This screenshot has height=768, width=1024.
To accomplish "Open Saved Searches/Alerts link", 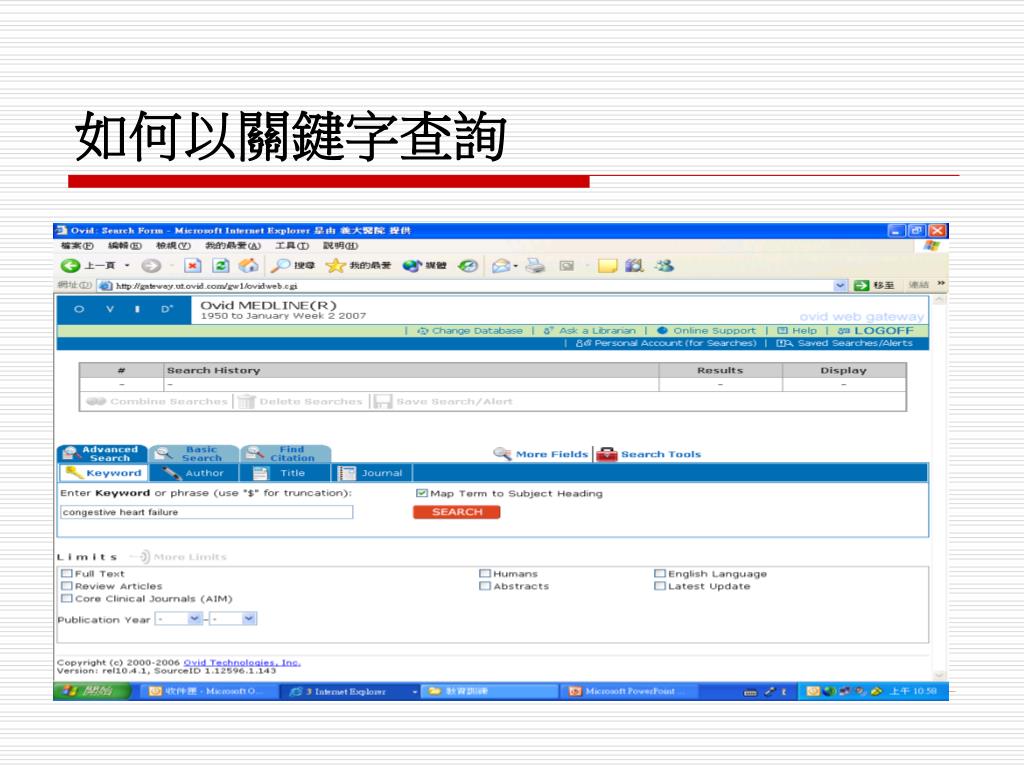I will (x=844, y=343).
